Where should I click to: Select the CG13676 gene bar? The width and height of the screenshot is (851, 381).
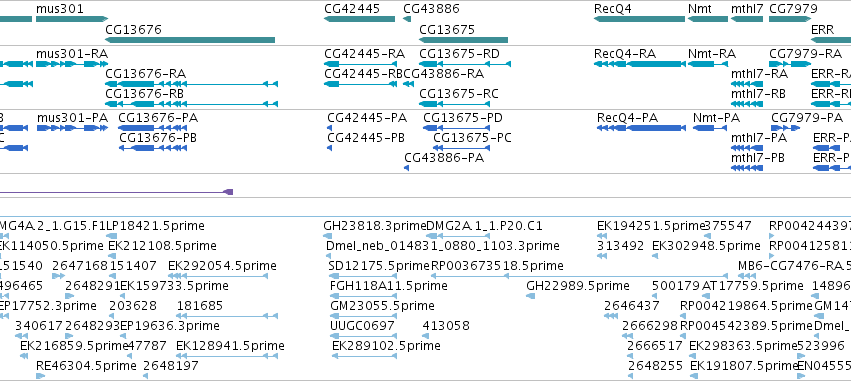(x=190, y=40)
